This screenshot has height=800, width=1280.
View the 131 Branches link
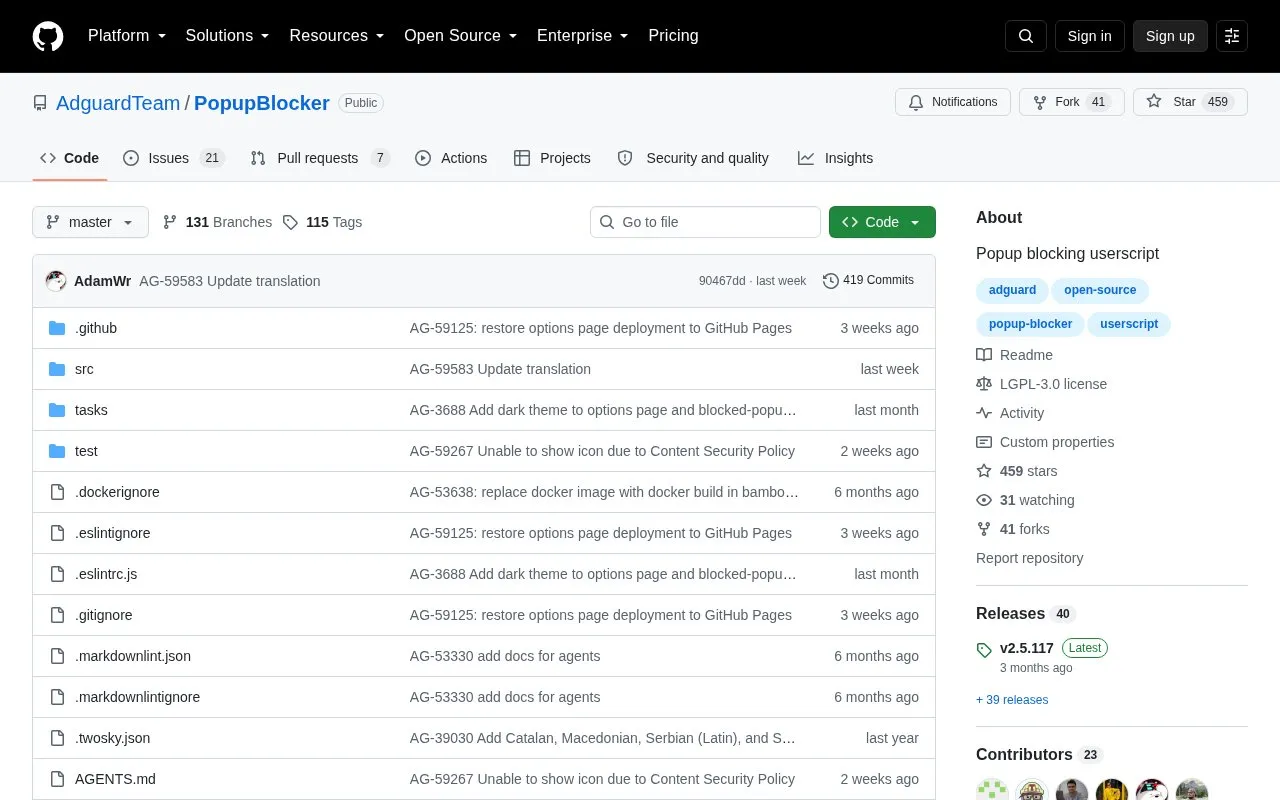(x=217, y=222)
